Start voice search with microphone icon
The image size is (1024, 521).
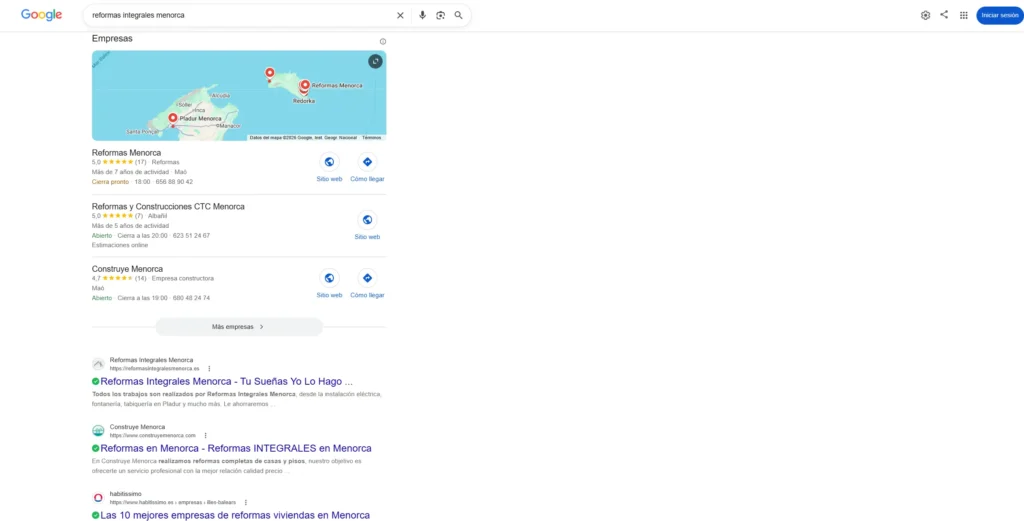click(x=423, y=15)
